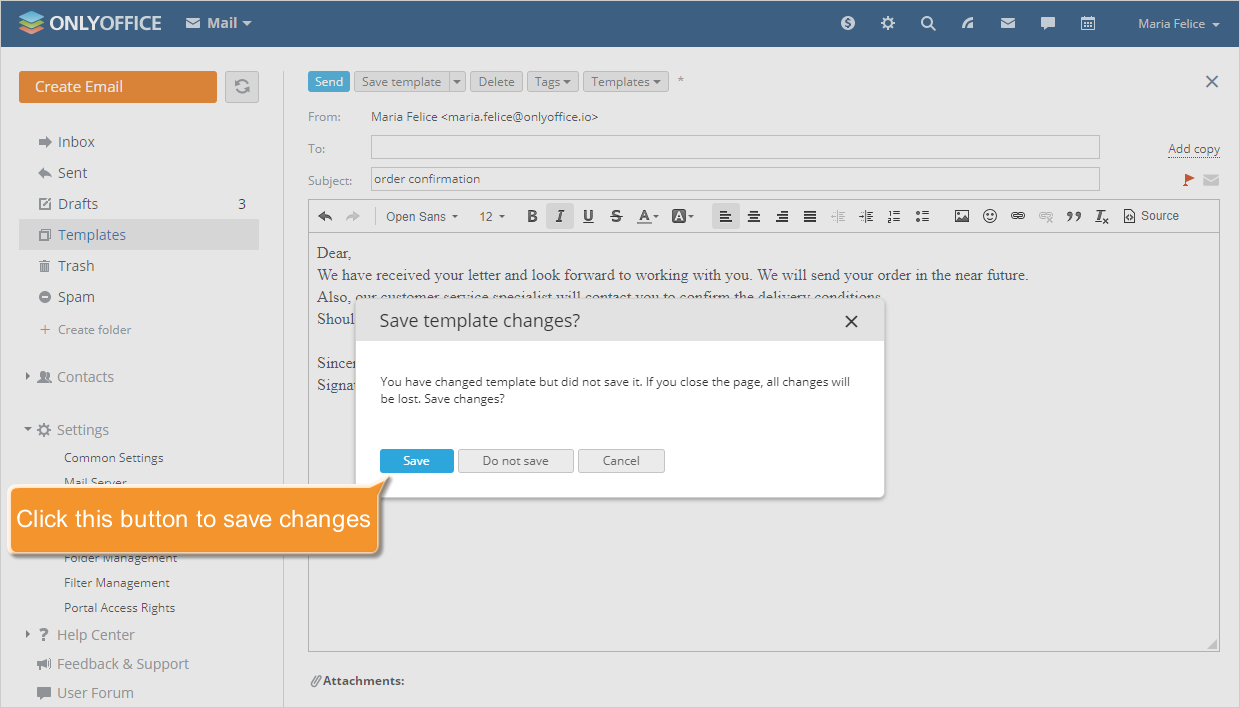1240x708 pixels.
Task: Enable underline formatting for selected text
Action: click(x=588, y=215)
